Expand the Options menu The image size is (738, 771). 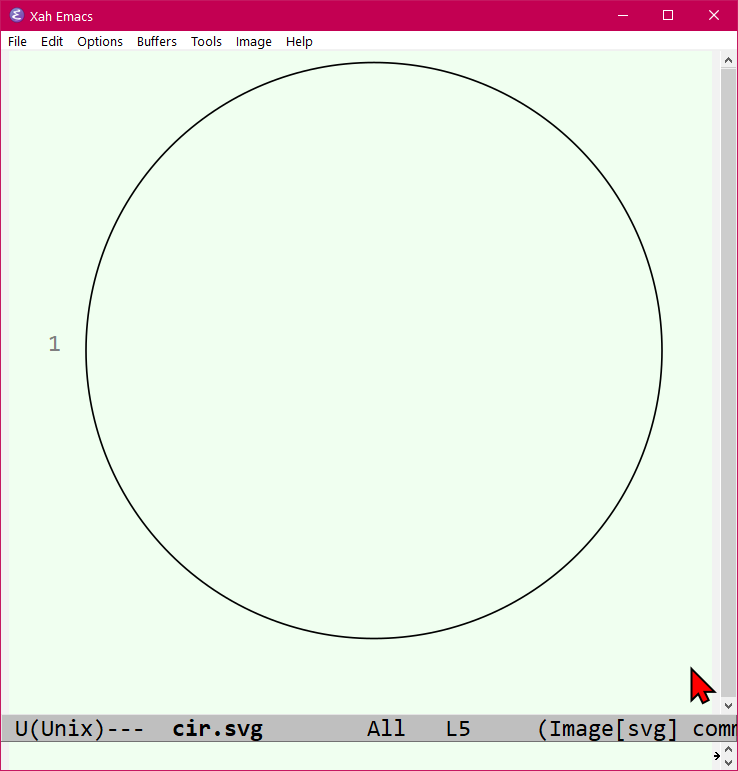click(x=100, y=41)
